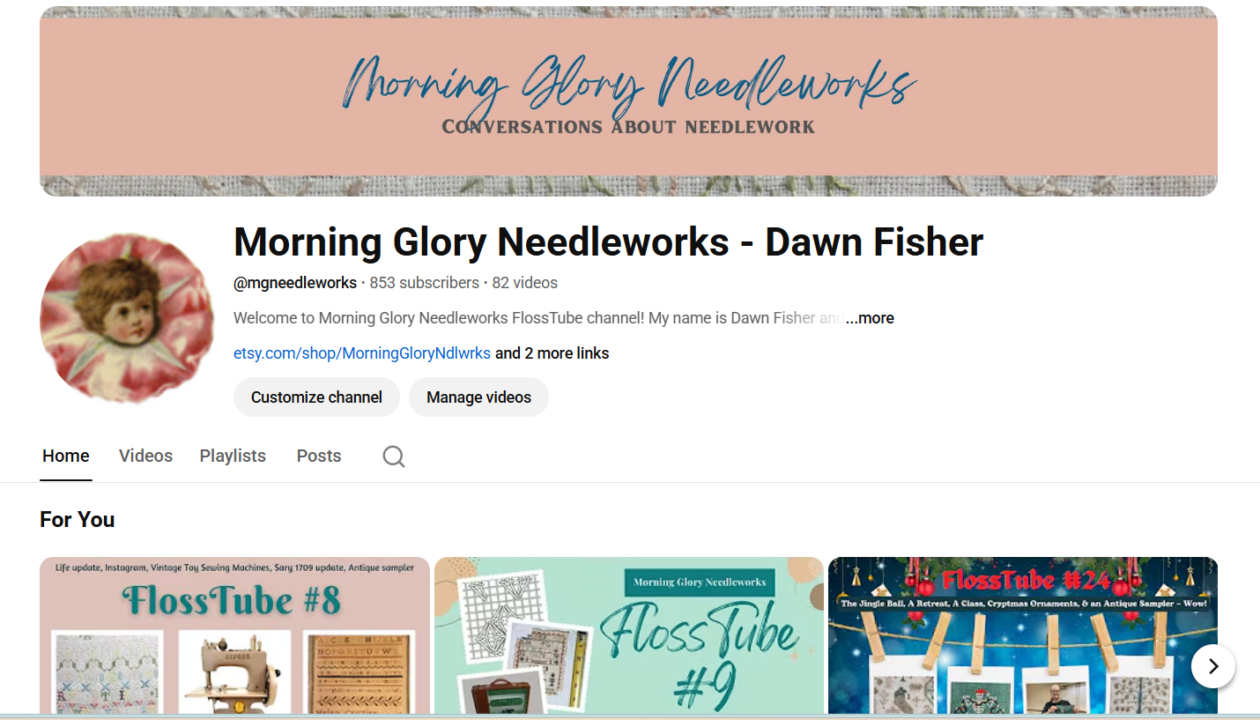Click the @mgneedleworks channel handle
1260x720 pixels.
click(x=295, y=283)
